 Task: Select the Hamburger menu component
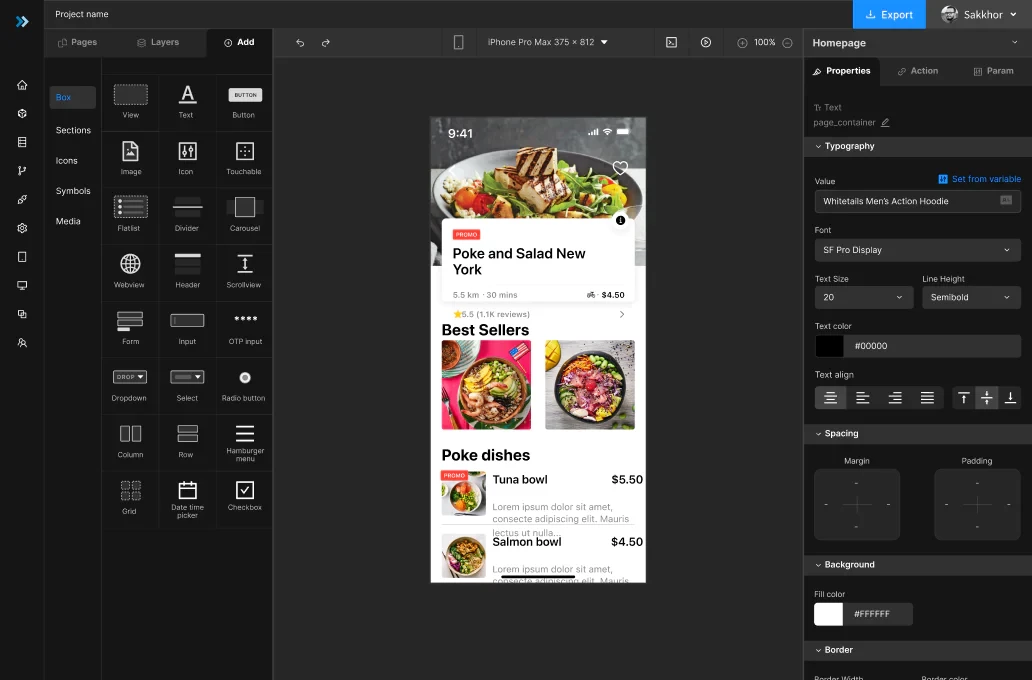(x=245, y=434)
